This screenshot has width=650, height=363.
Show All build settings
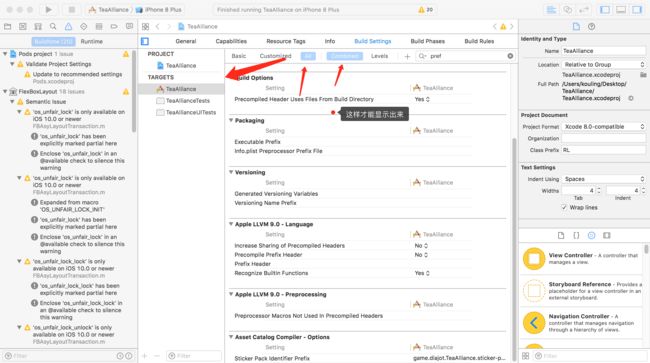point(308,56)
